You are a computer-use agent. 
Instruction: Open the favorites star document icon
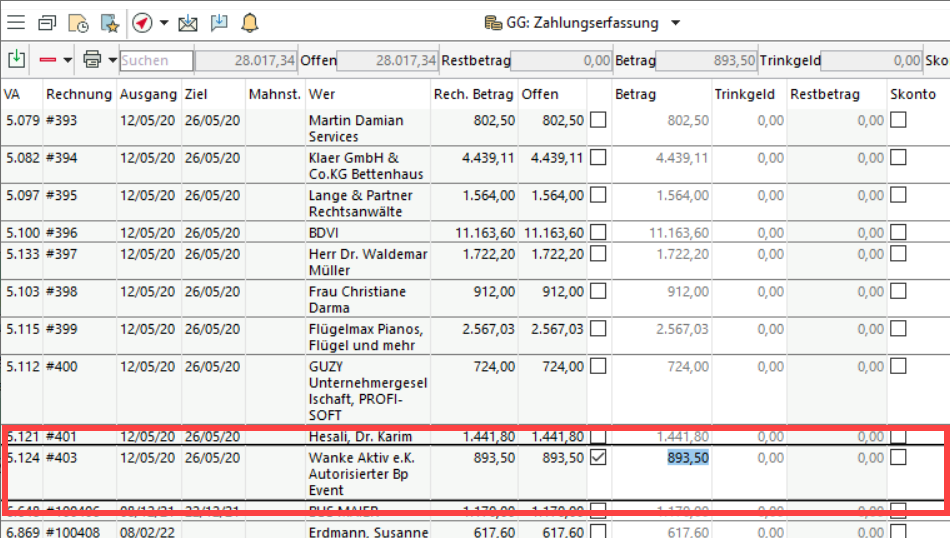point(108,22)
